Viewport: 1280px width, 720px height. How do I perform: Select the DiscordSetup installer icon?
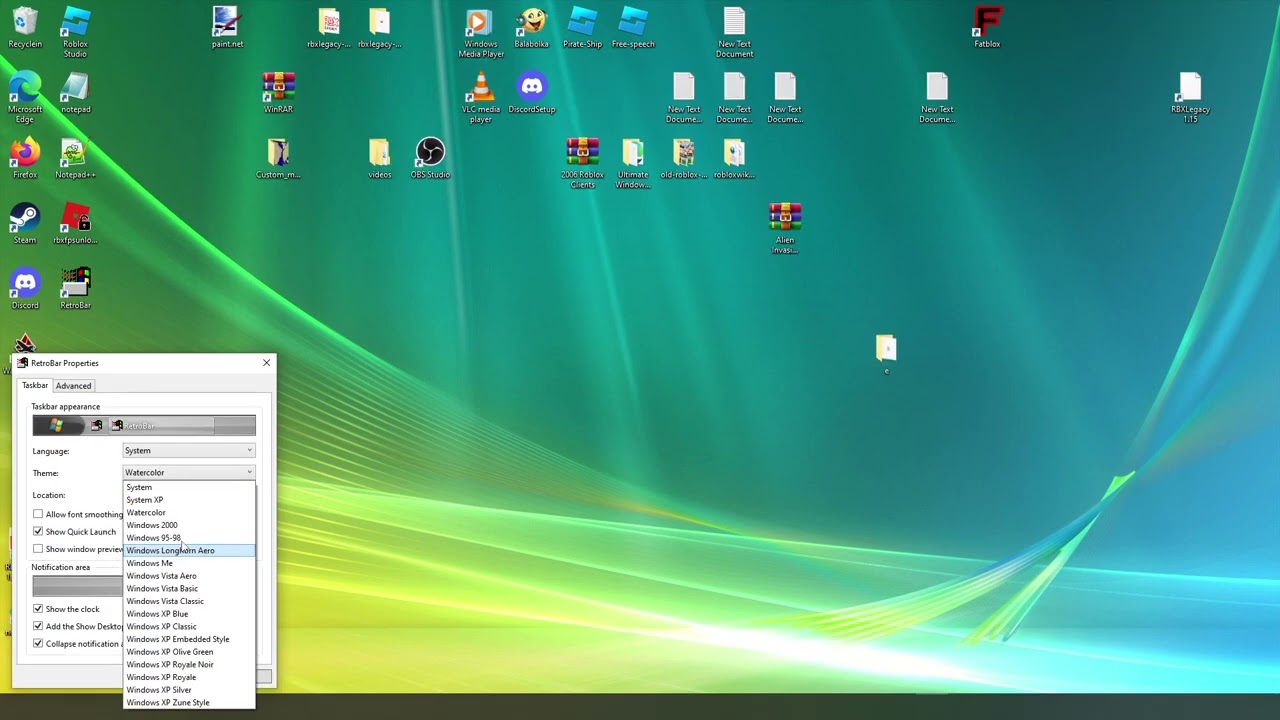[531, 93]
